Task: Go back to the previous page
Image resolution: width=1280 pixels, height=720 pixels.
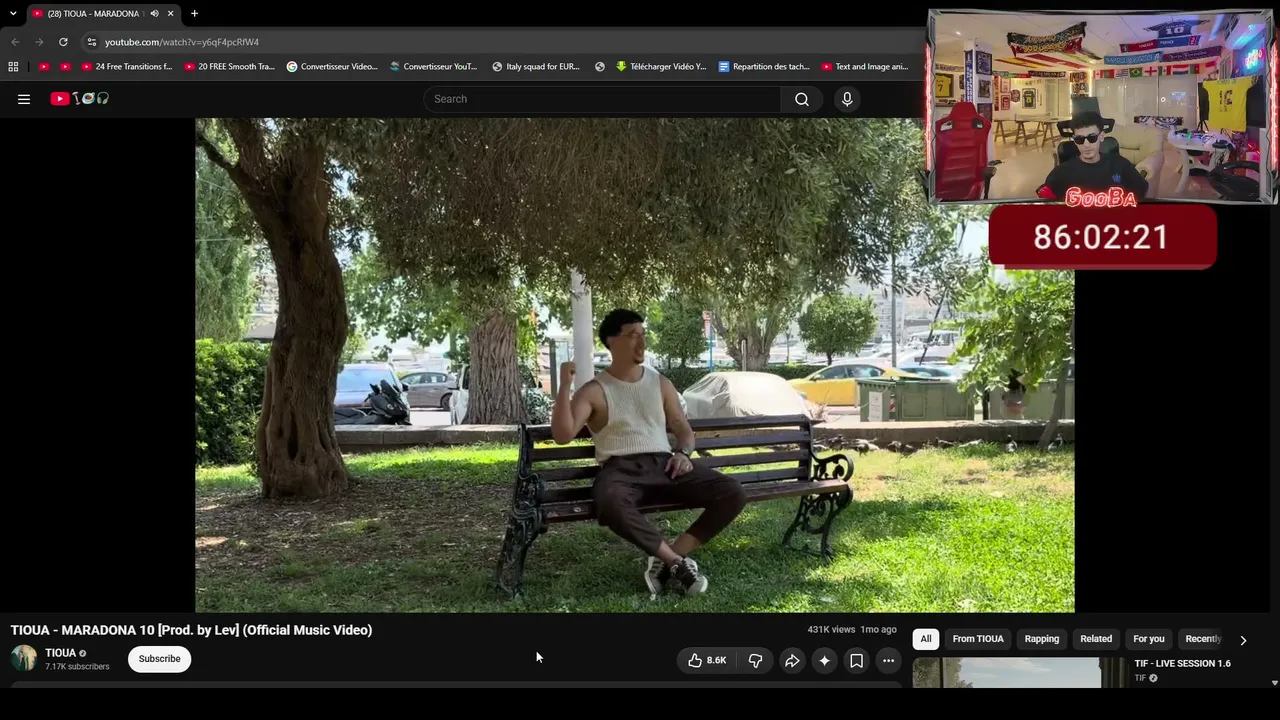Action: click(15, 42)
